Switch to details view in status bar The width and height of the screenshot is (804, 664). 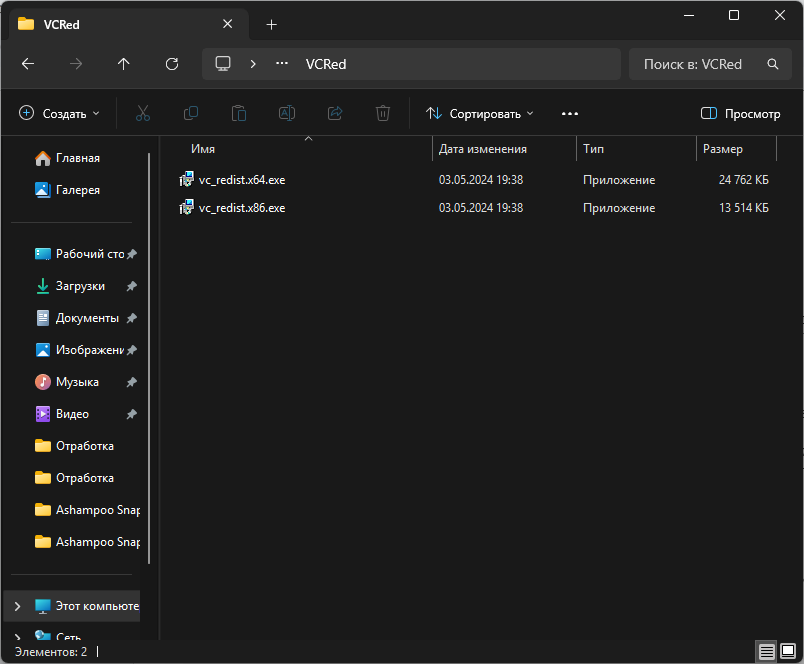point(767,652)
